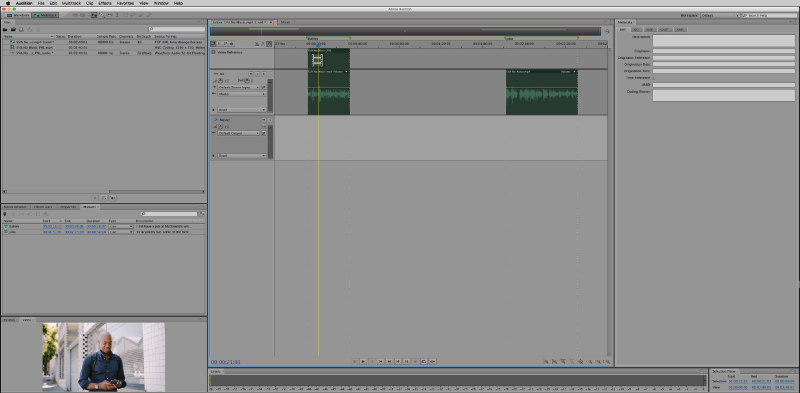Adjust the track 1 pan knob
Screen dimensions: 800x393
(247, 81)
